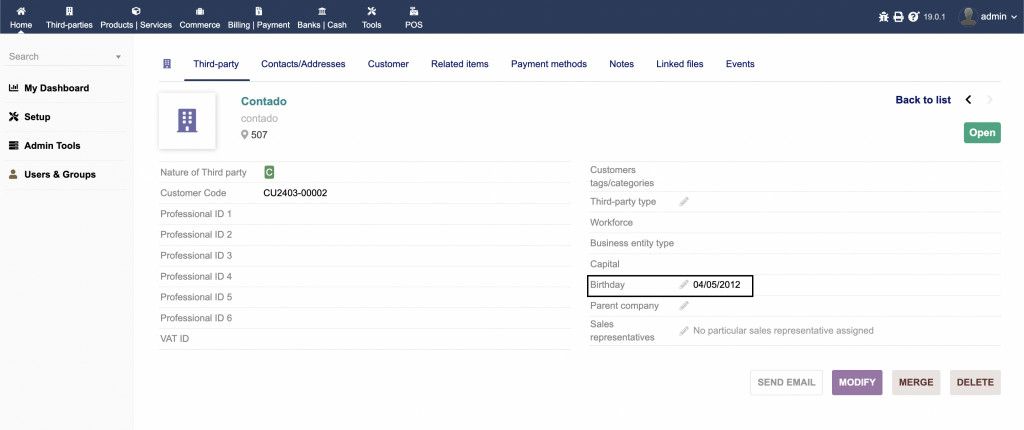This screenshot has width=1024, height=430.
Task: Click the print page icon
Action: (898, 17)
